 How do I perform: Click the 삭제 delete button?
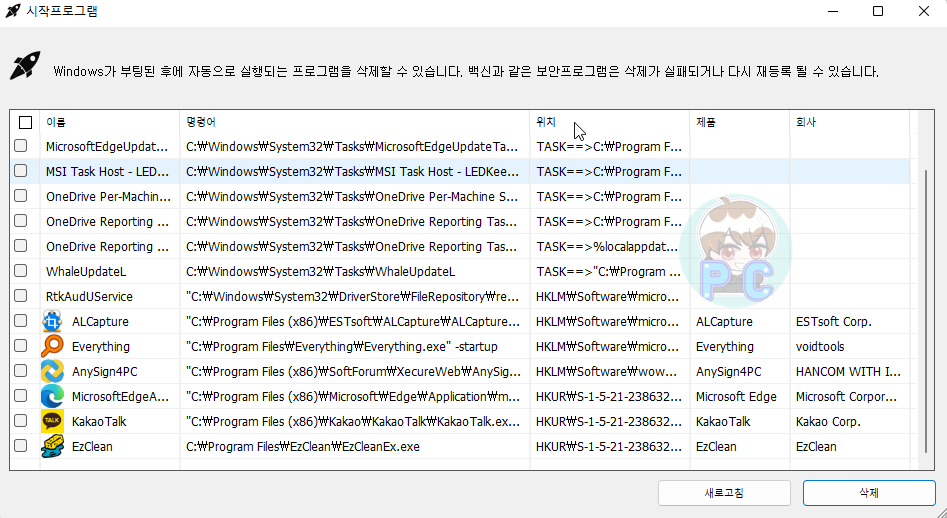(x=869, y=493)
